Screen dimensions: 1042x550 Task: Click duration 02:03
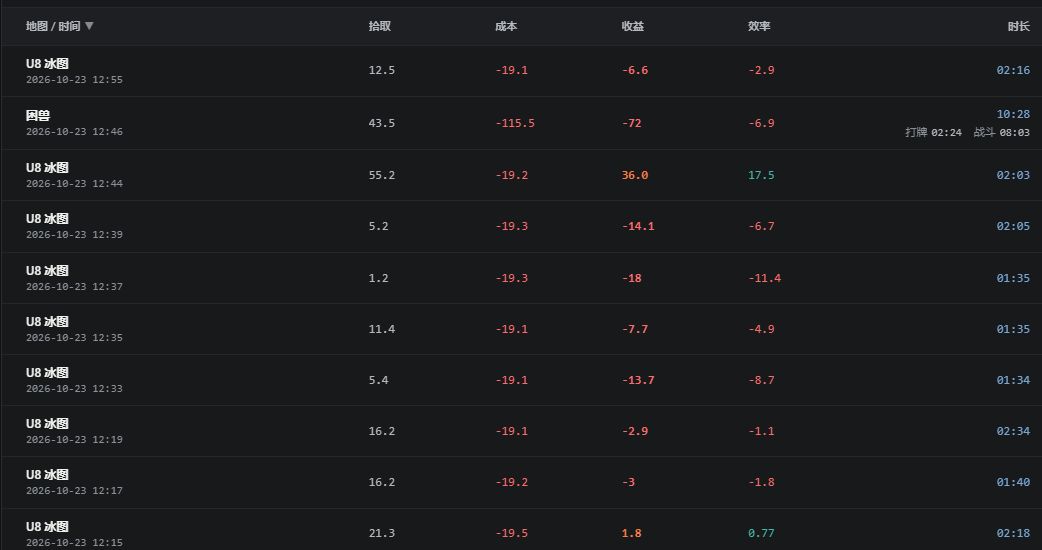pyautogui.click(x=1013, y=175)
